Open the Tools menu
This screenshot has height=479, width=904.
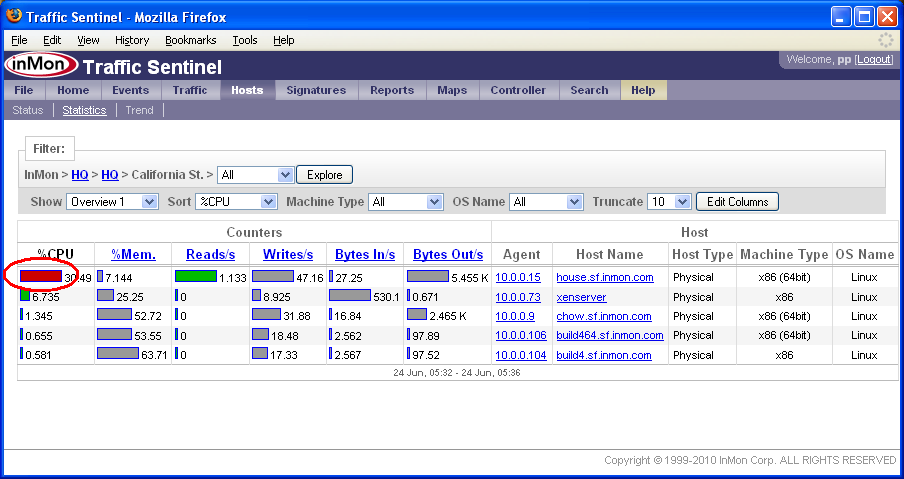[x=245, y=40]
